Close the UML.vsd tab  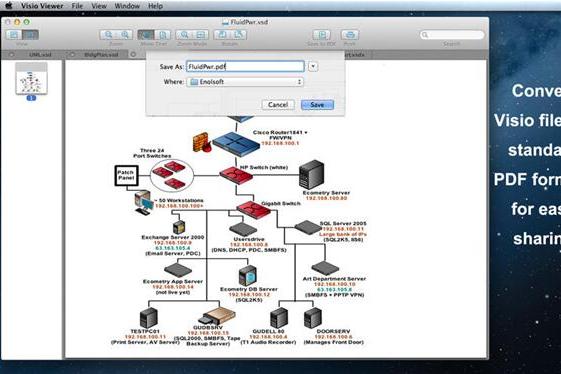click(x=11, y=55)
